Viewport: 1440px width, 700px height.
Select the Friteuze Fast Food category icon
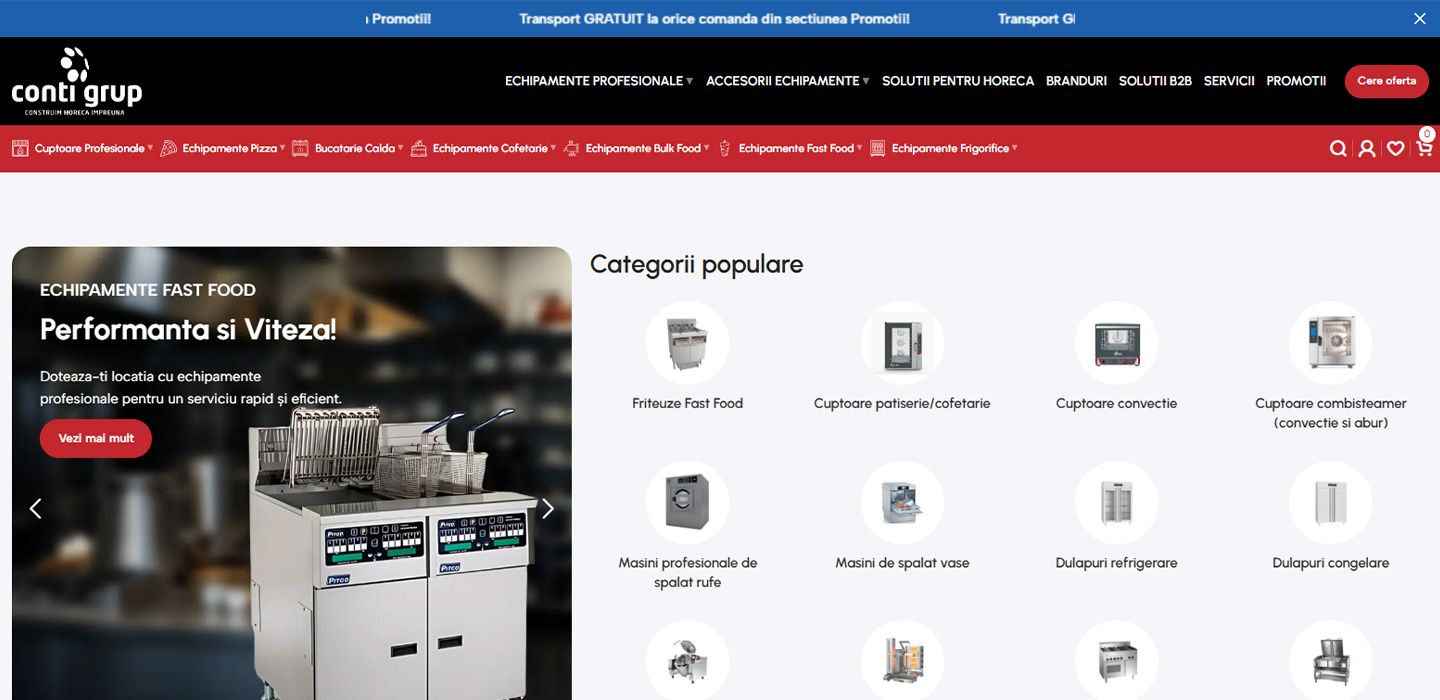pyautogui.click(x=687, y=343)
